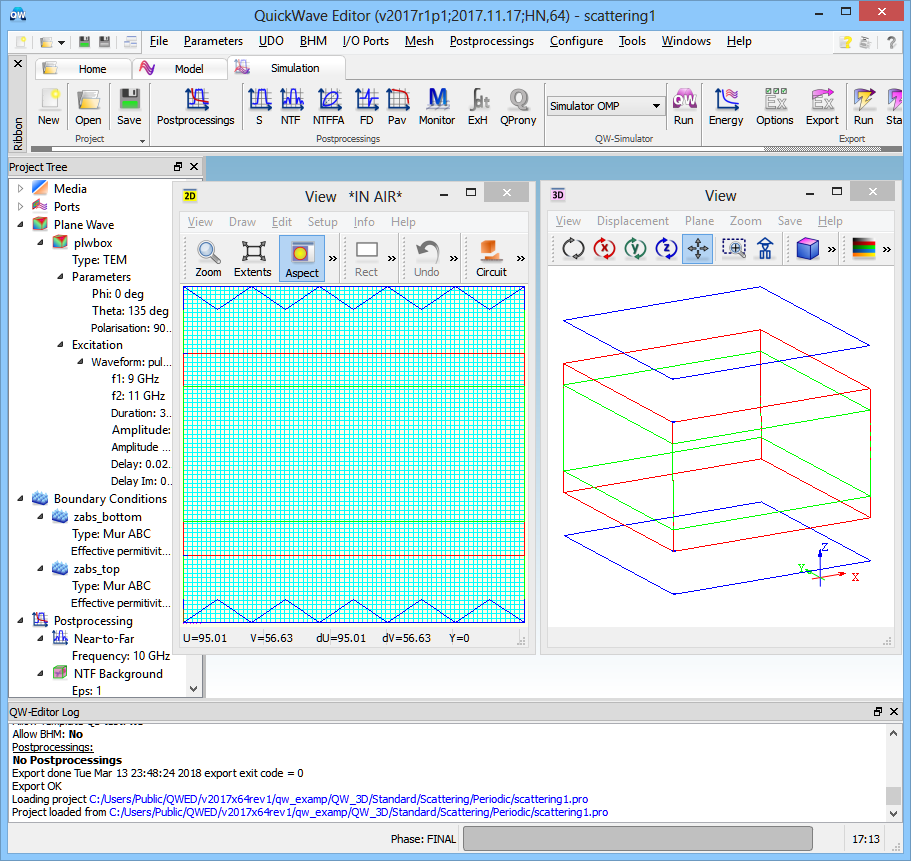Open the QProny tool
The image size is (911, 861).
[x=518, y=106]
